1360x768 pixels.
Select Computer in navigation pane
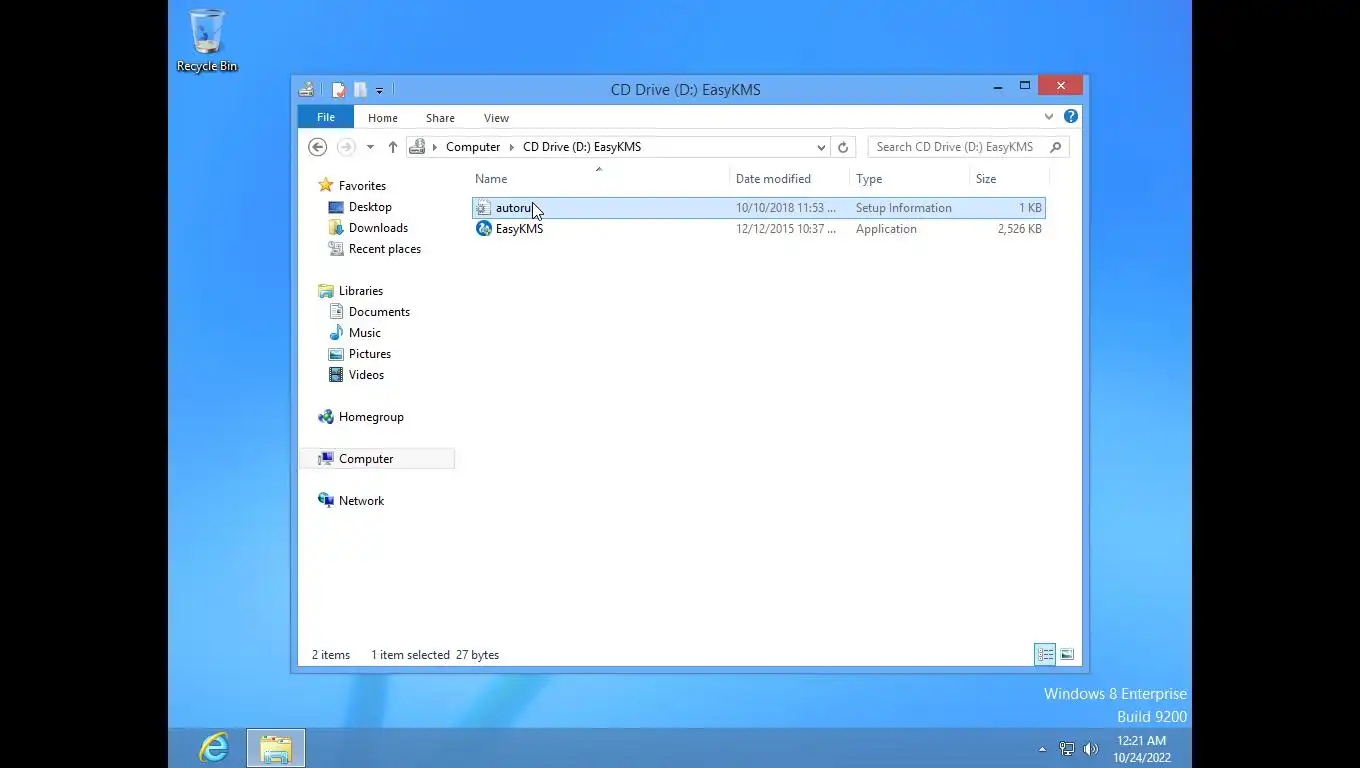tap(376, 459)
